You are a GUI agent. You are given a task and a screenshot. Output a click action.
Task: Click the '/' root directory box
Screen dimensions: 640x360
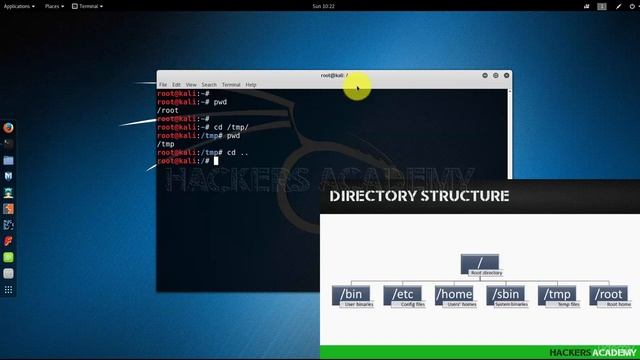(x=480, y=264)
